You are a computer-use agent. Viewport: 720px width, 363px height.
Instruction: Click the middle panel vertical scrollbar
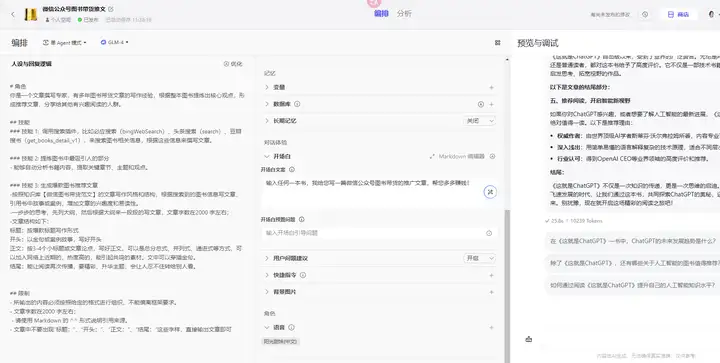point(507,285)
